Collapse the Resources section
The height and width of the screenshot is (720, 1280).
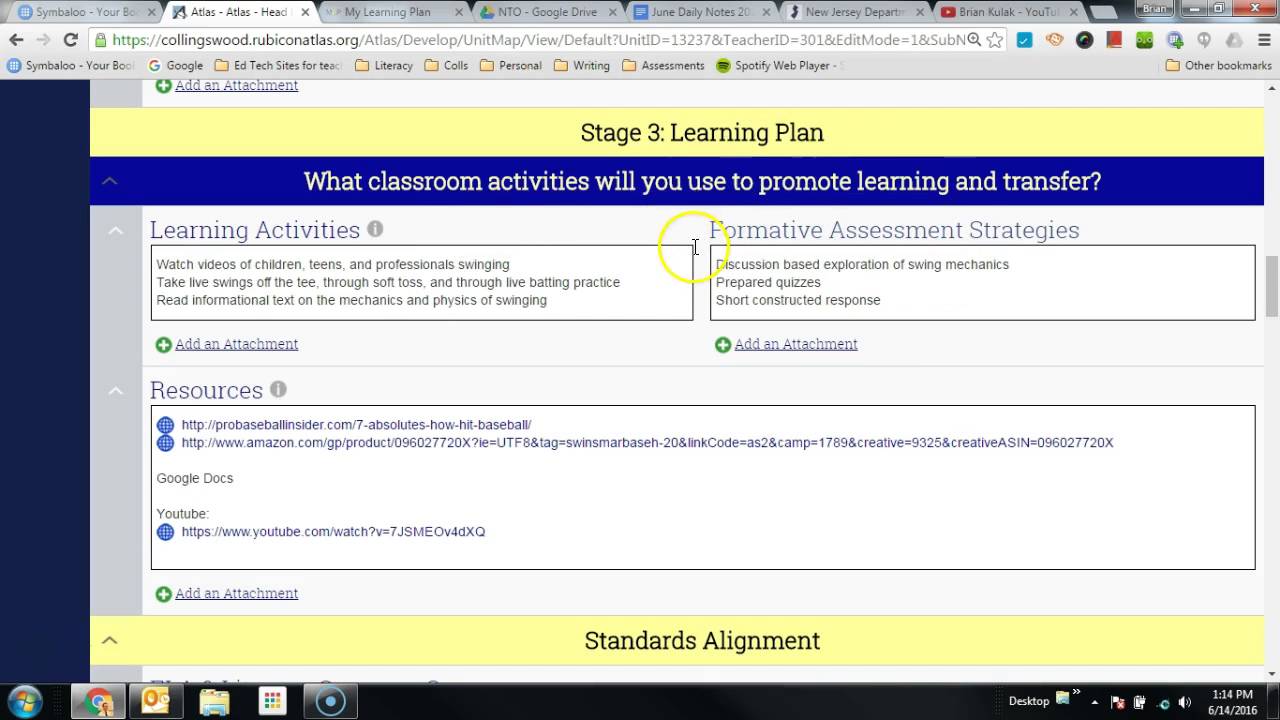116,390
